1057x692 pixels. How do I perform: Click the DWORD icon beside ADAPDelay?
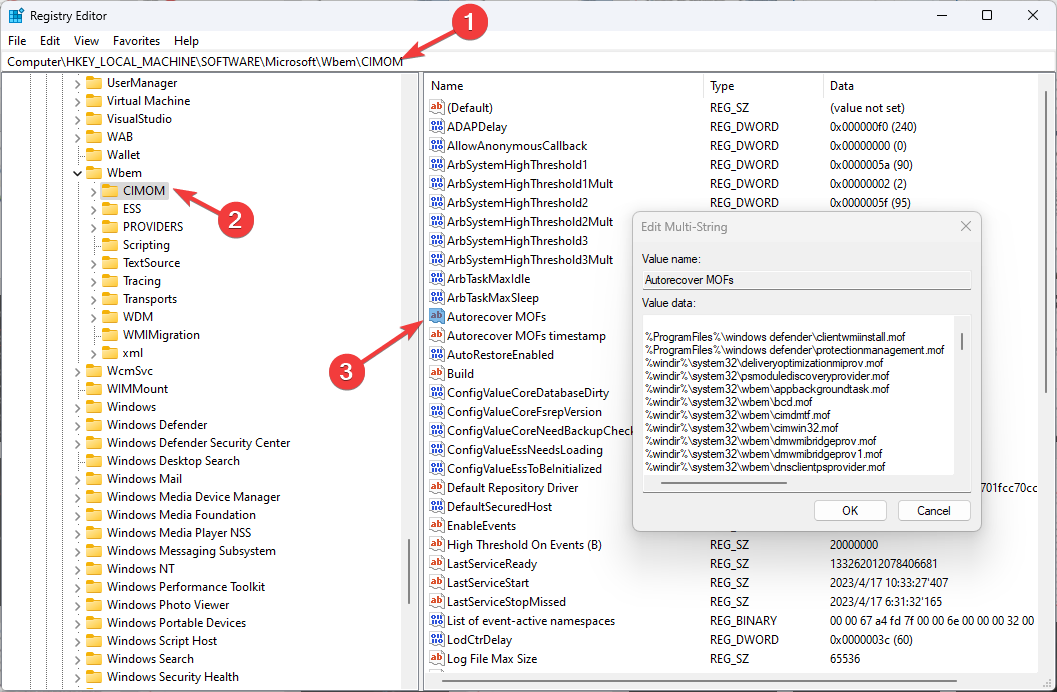437,126
